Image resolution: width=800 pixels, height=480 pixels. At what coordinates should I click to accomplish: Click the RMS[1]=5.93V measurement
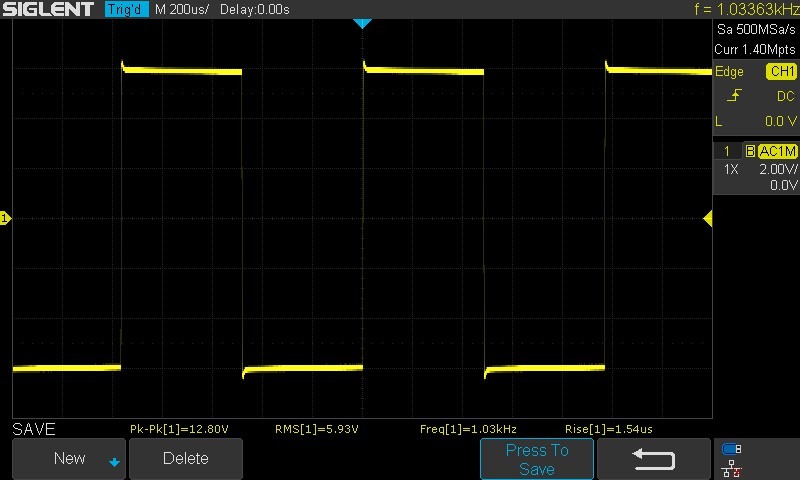coord(316,430)
